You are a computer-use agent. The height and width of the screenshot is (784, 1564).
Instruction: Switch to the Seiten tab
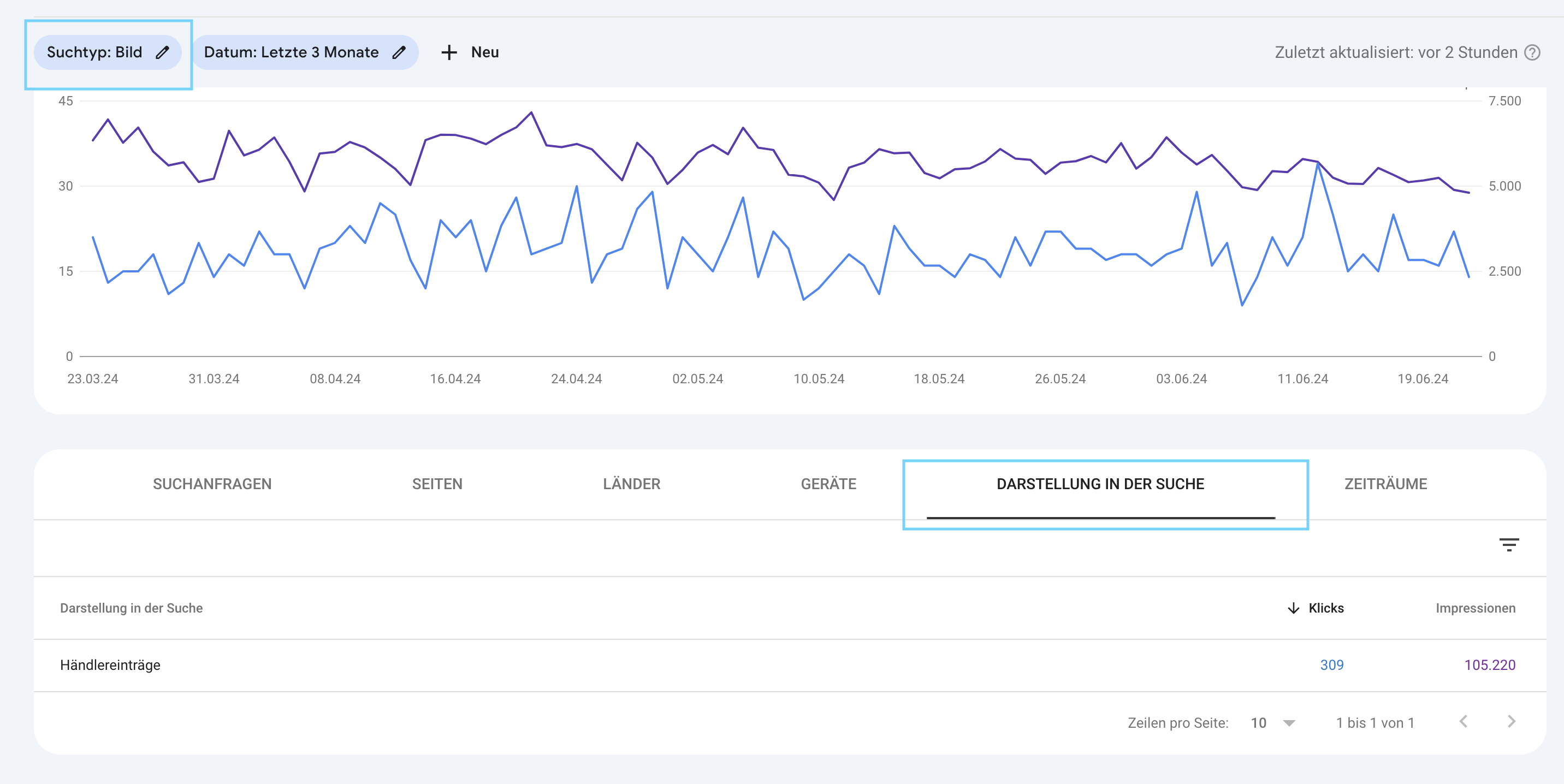(x=437, y=484)
